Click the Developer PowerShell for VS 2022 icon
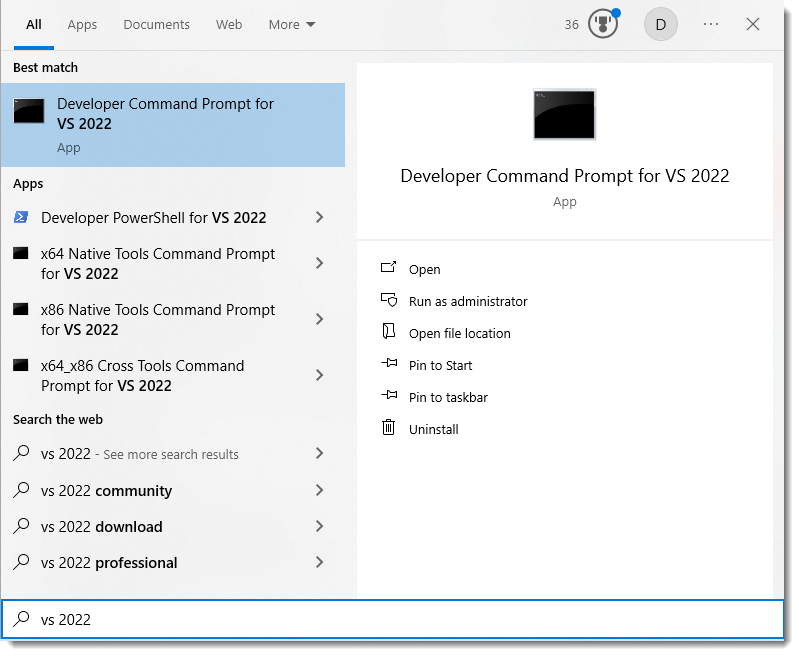This screenshot has width=799, height=656. click(21, 217)
